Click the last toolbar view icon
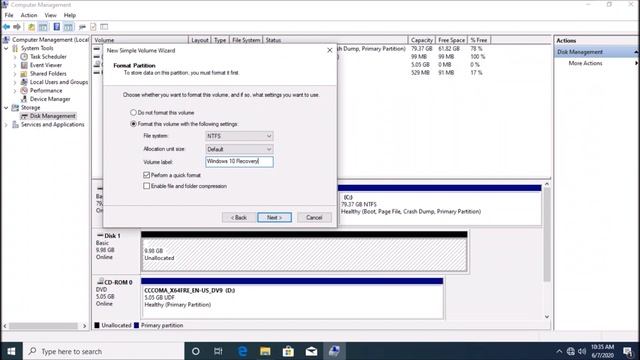The image size is (640, 360). tap(104, 27)
